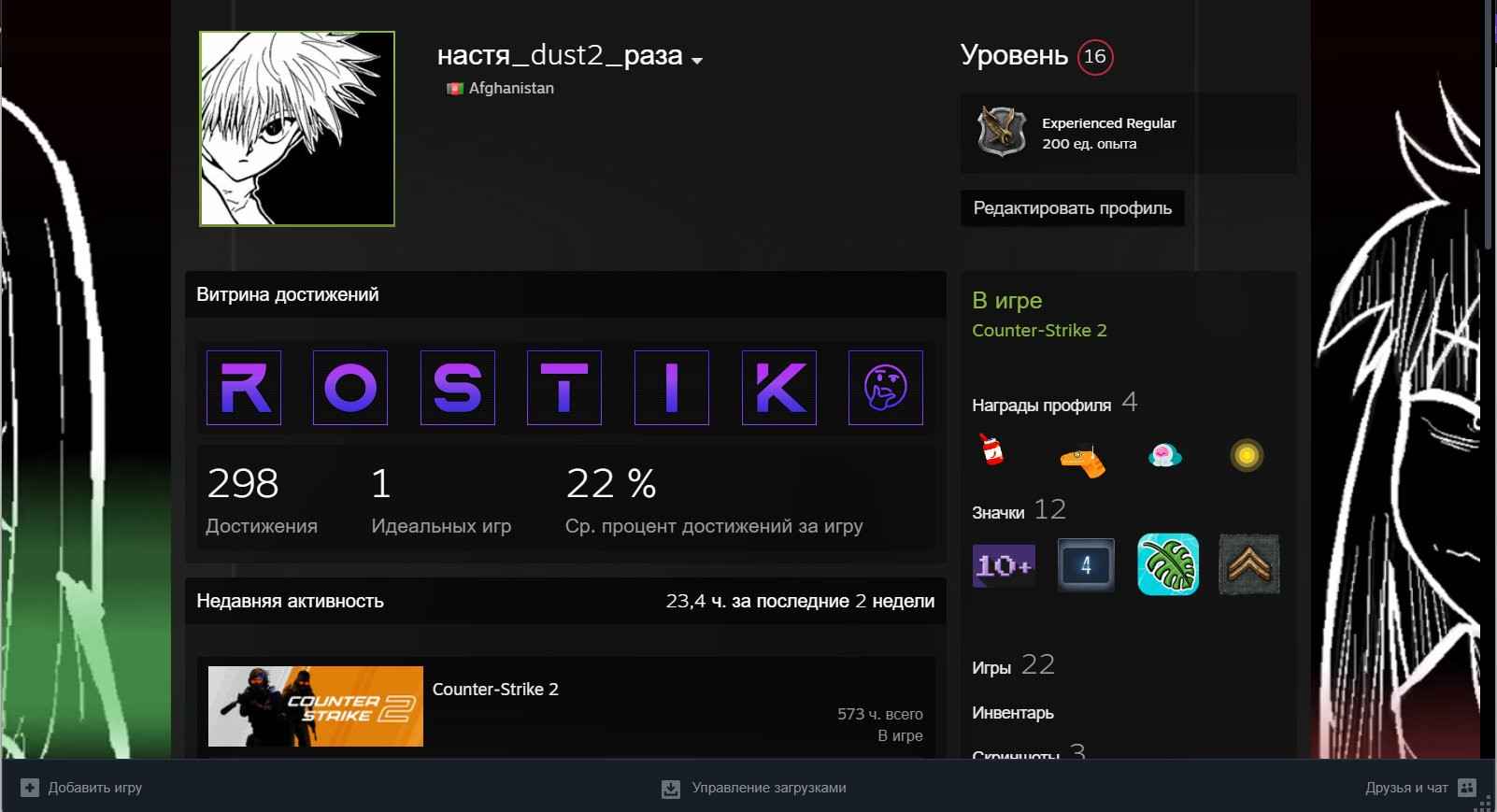
Task: Click the I letter achievement icon
Action: tap(672, 388)
